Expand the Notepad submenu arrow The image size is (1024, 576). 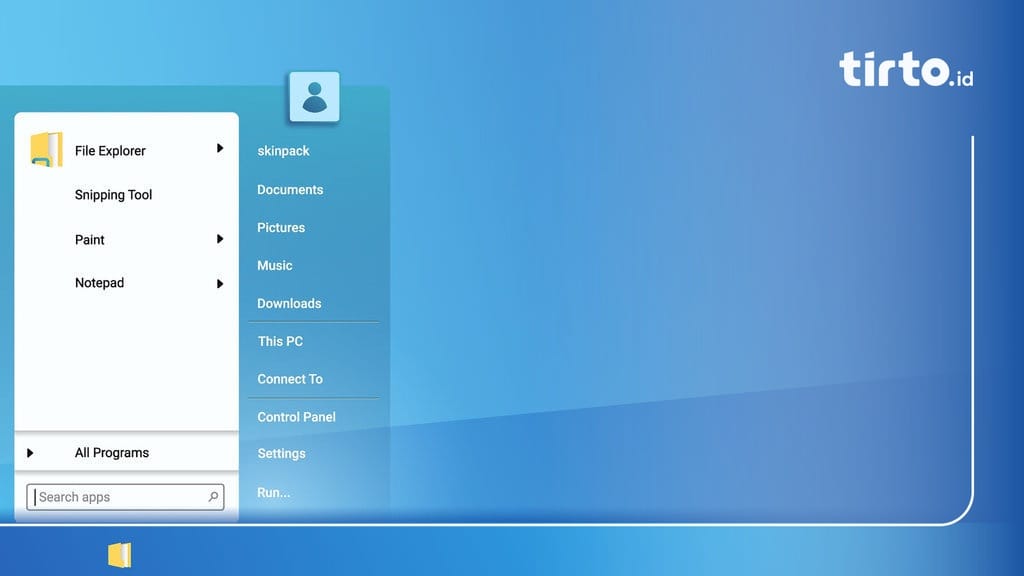tap(219, 283)
